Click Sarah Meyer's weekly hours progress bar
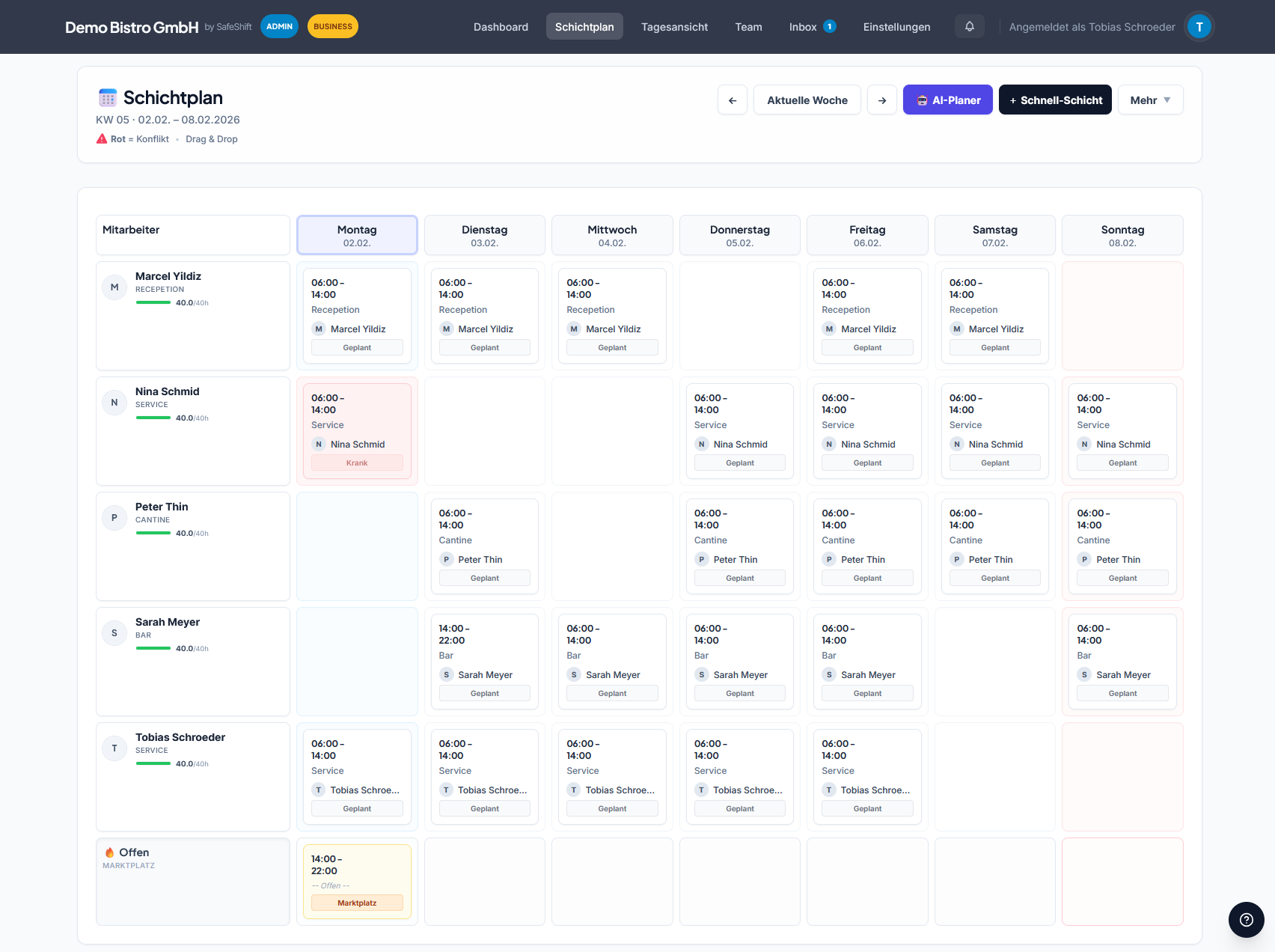The height and width of the screenshot is (952, 1275). pos(154,648)
